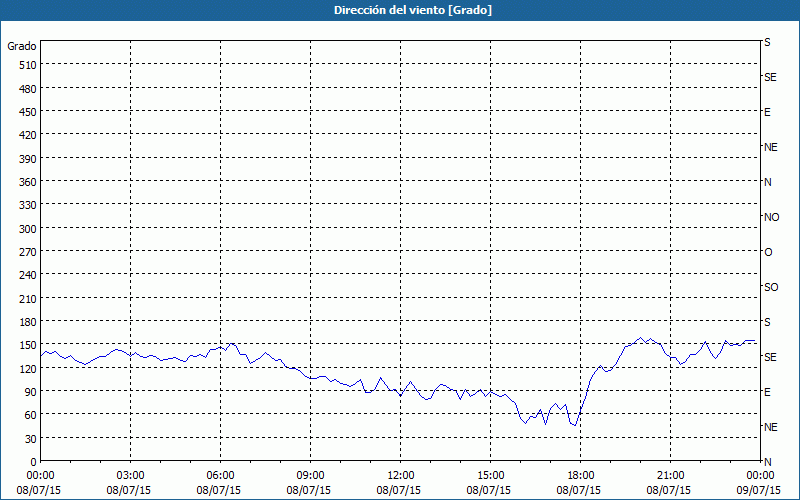Click the 510 value on the left axis
The height and width of the screenshot is (500, 800).
point(28,65)
